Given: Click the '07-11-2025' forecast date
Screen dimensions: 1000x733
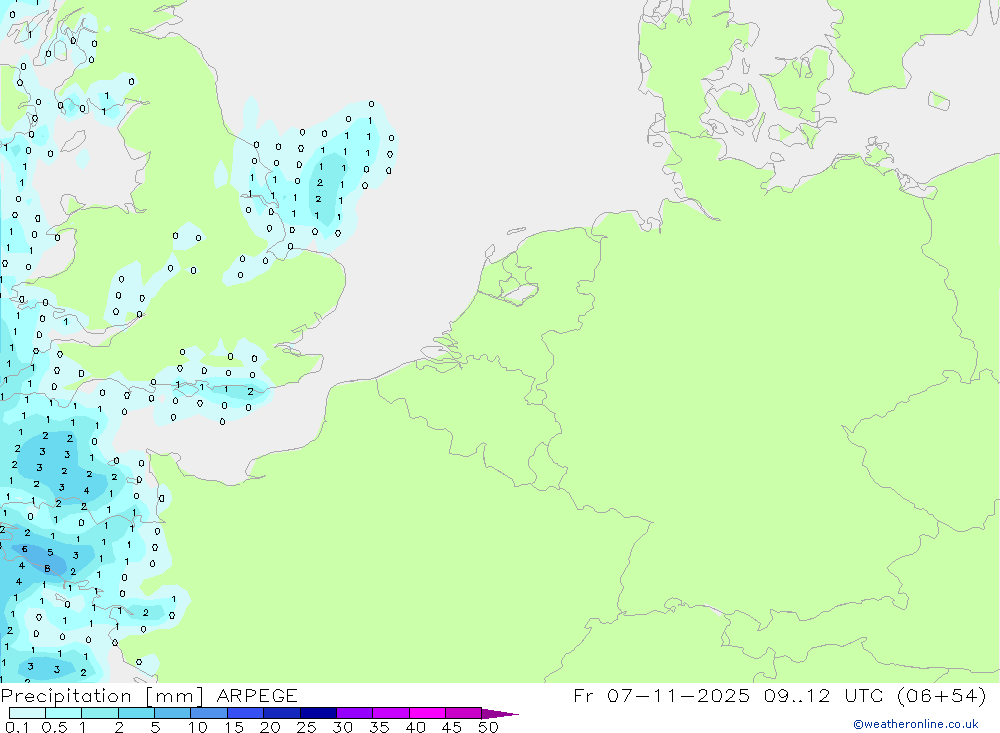Looking at the screenshot, I should [x=678, y=695].
